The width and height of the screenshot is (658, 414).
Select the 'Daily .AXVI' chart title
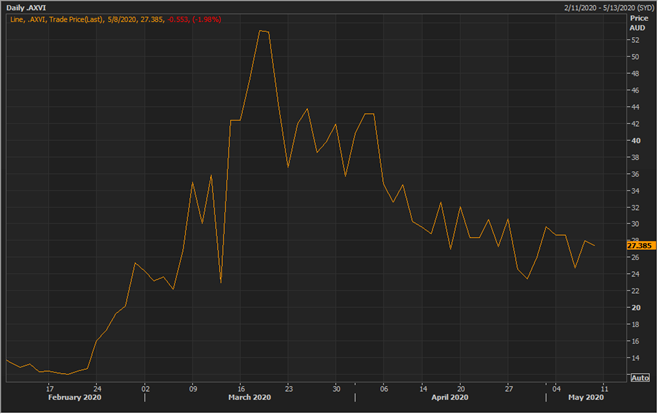tap(26, 8)
